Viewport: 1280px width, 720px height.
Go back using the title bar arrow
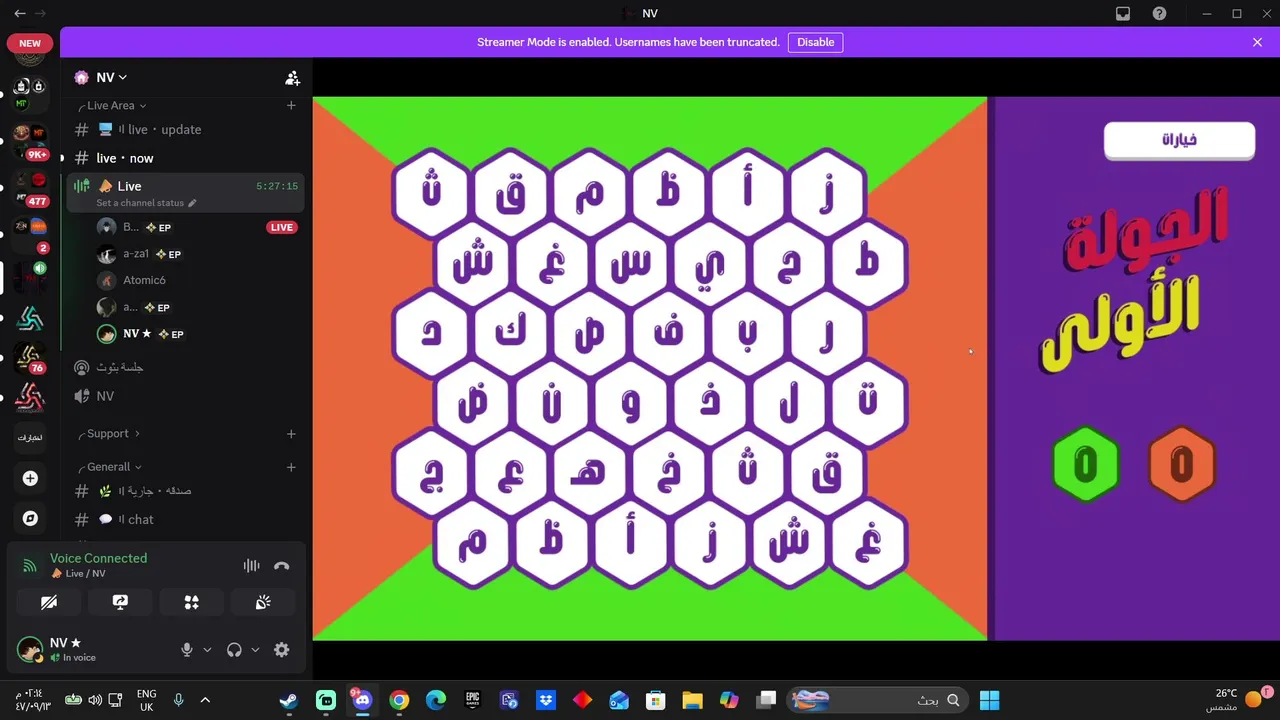click(20, 13)
